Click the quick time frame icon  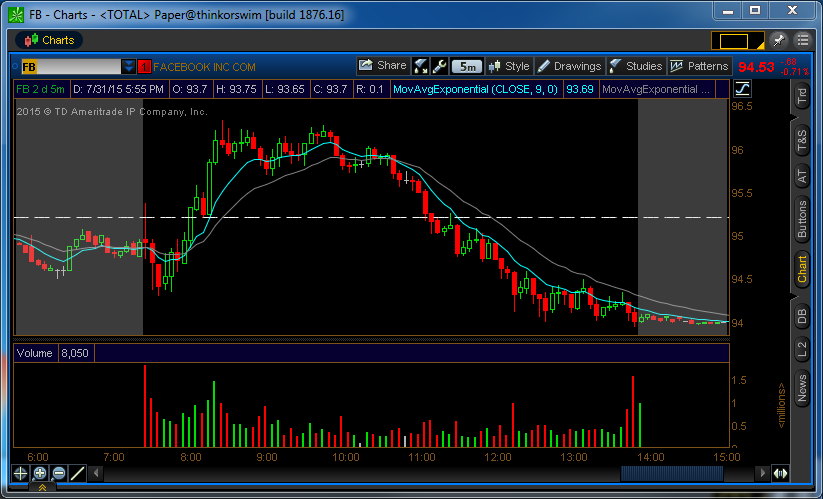[420, 66]
